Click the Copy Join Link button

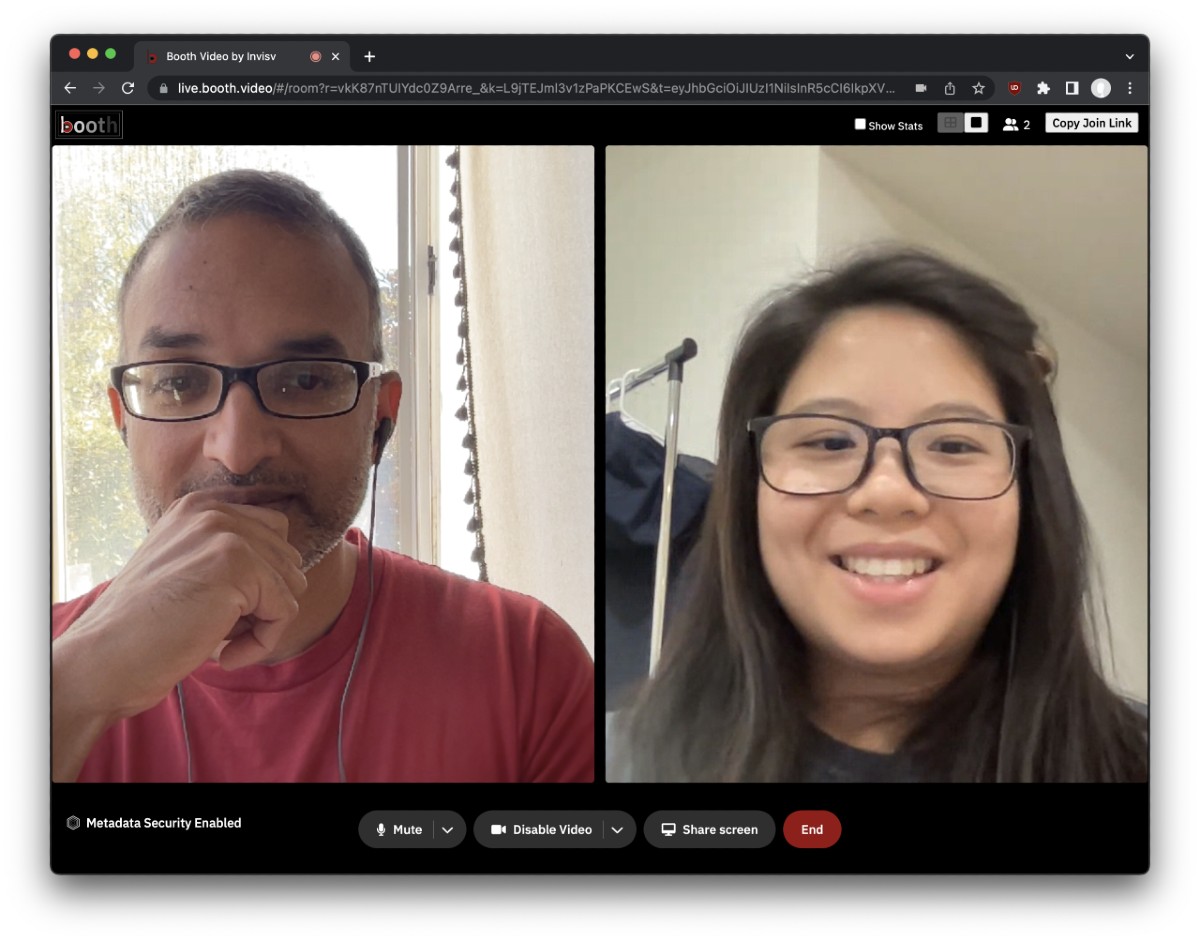(1091, 123)
